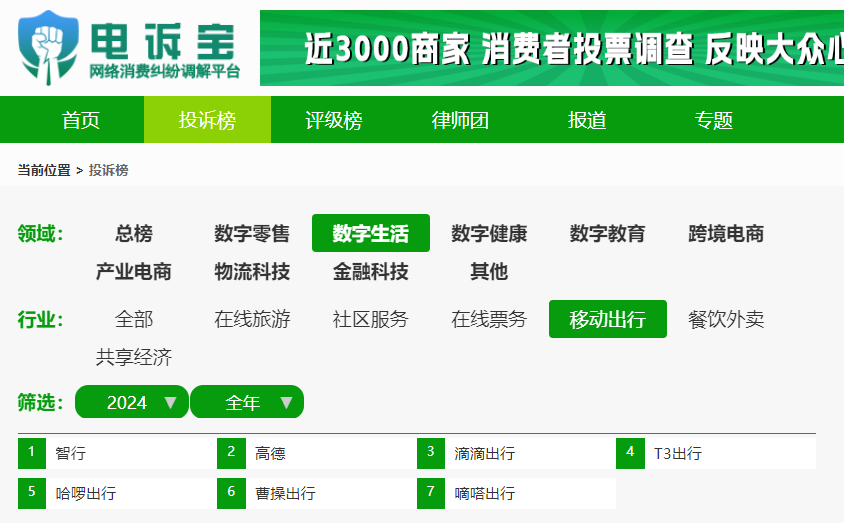Viewport: 844px width, 523px height.
Task: Open the 评级榜 tab
Action: [x=334, y=119]
